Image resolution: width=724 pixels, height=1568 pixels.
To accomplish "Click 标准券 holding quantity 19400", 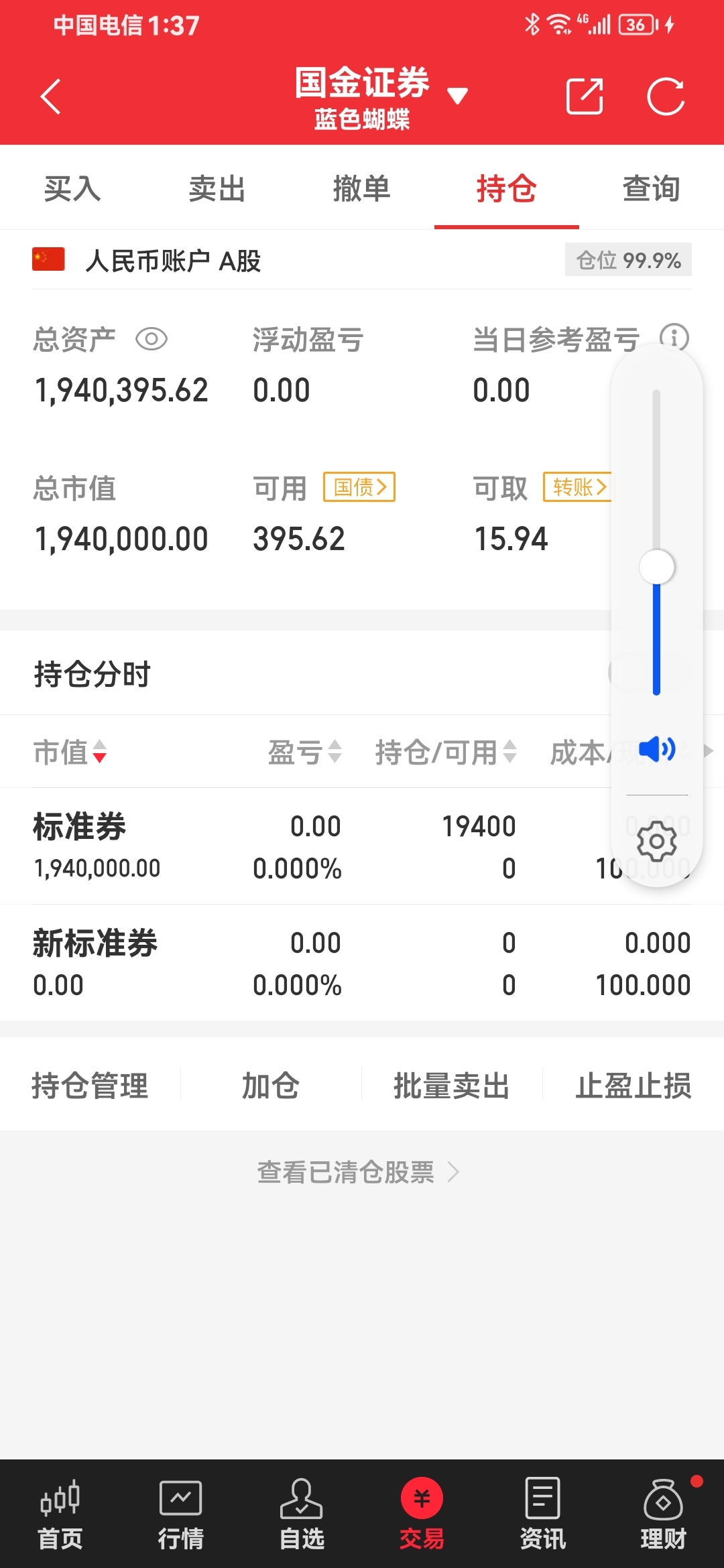I will [x=479, y=826].
